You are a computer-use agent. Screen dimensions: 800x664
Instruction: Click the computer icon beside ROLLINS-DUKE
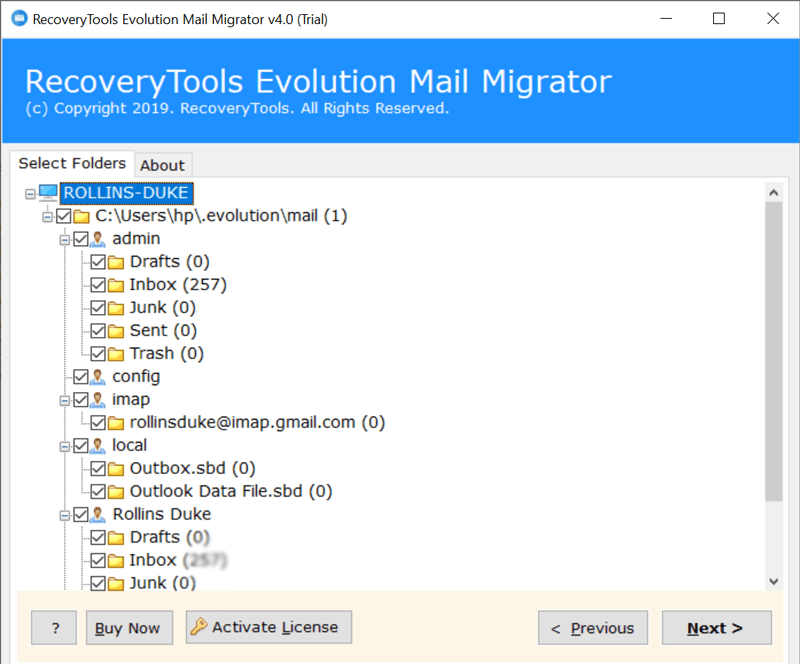click(x=48, y=193)
